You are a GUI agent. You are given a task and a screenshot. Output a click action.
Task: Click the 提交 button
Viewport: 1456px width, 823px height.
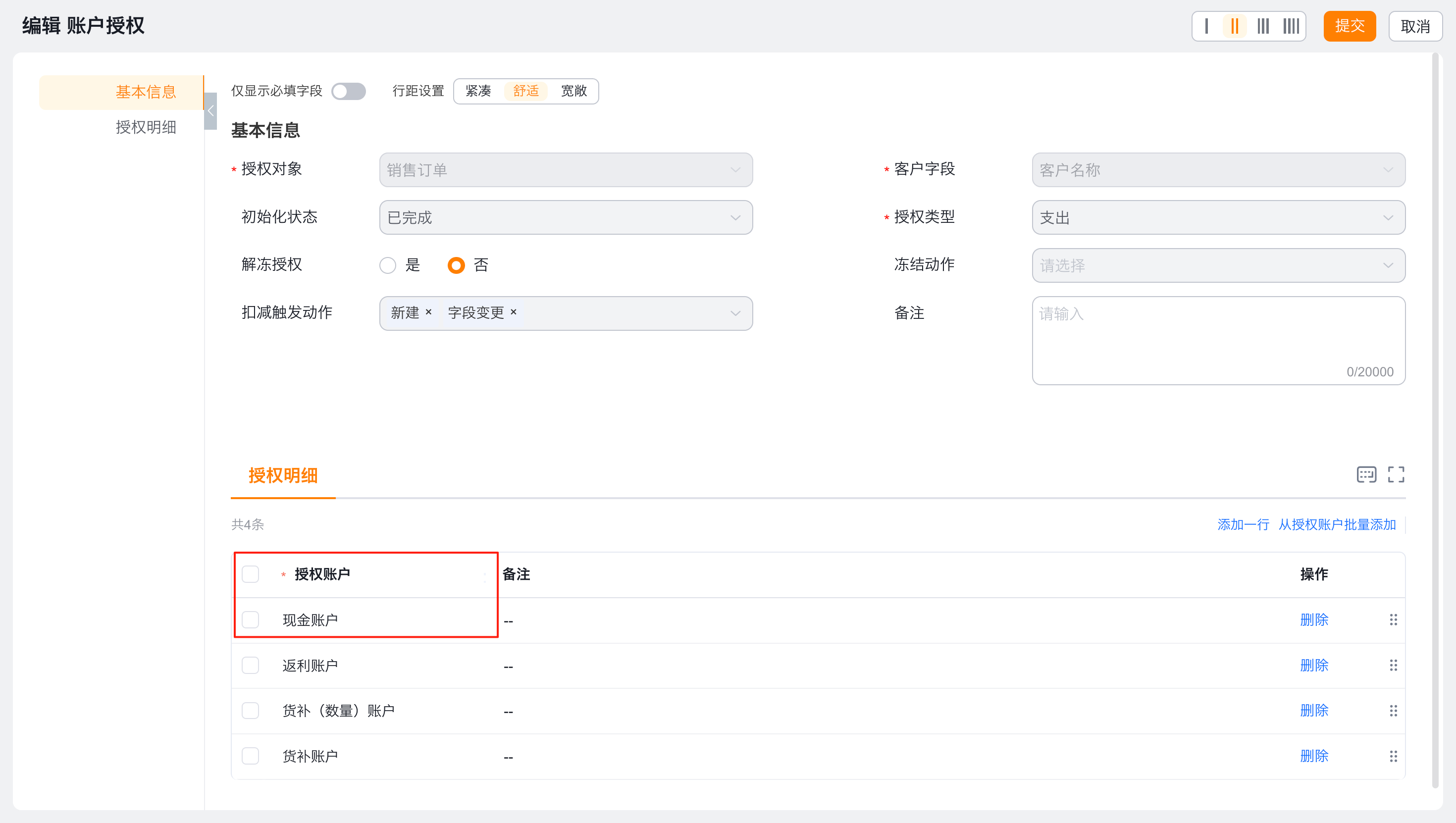pyautogui.click(x=1349, y=26)
